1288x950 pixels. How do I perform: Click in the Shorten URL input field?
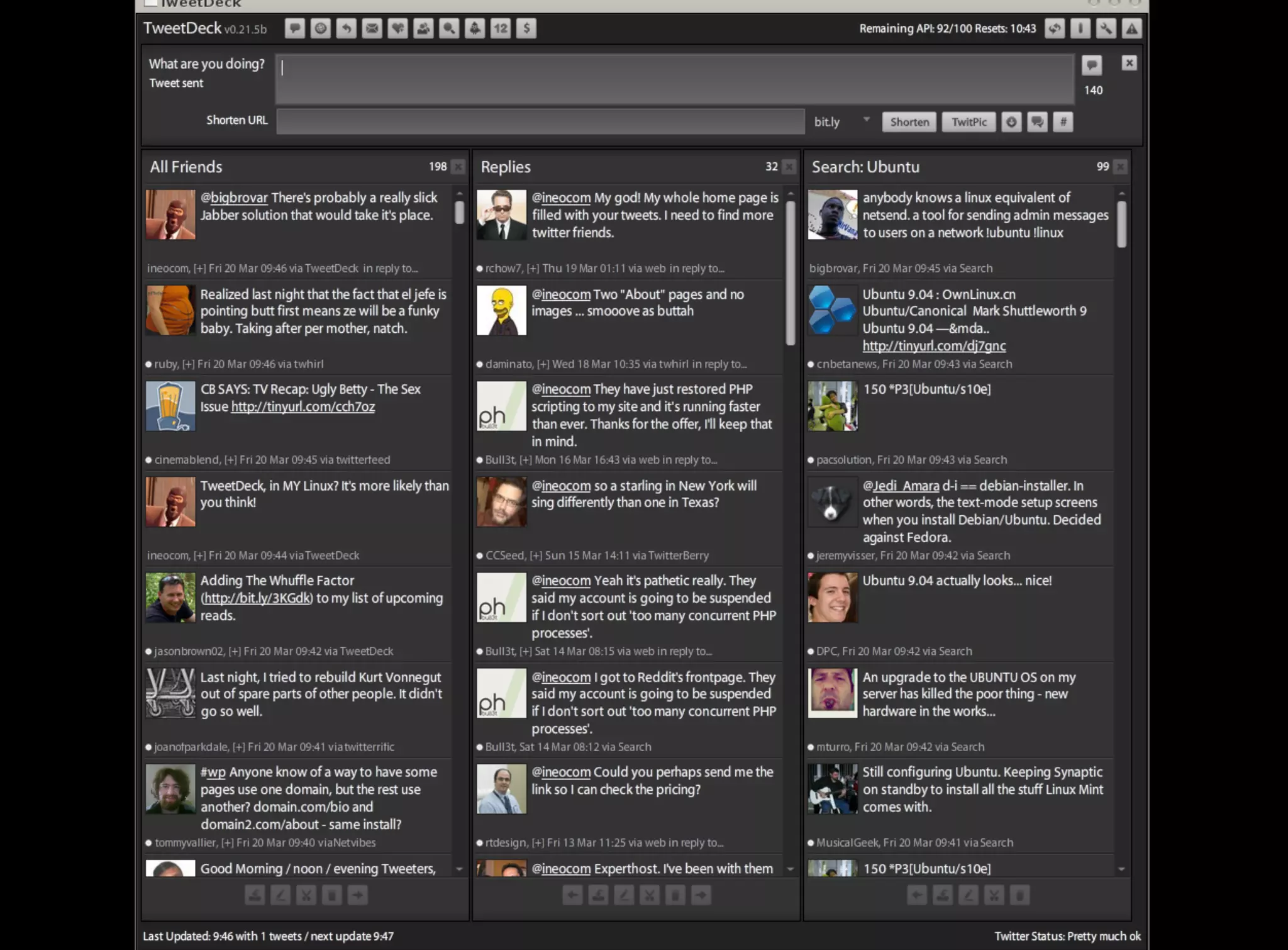(540, 122)
